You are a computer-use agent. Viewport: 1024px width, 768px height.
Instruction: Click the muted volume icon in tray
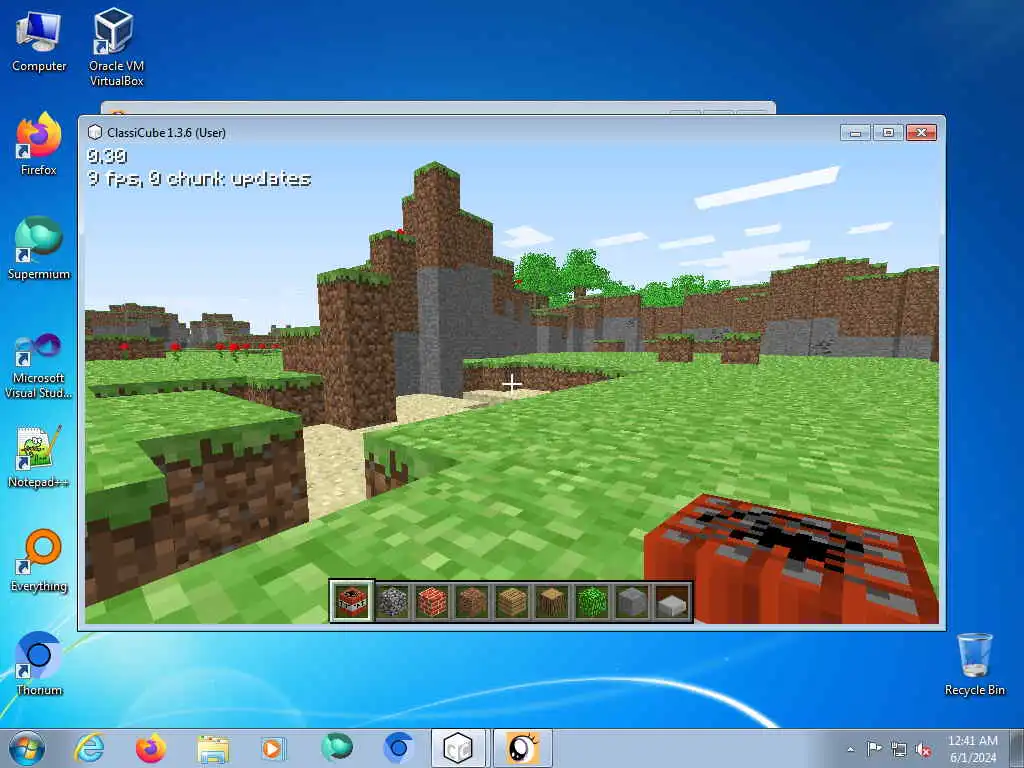[923, 749]
